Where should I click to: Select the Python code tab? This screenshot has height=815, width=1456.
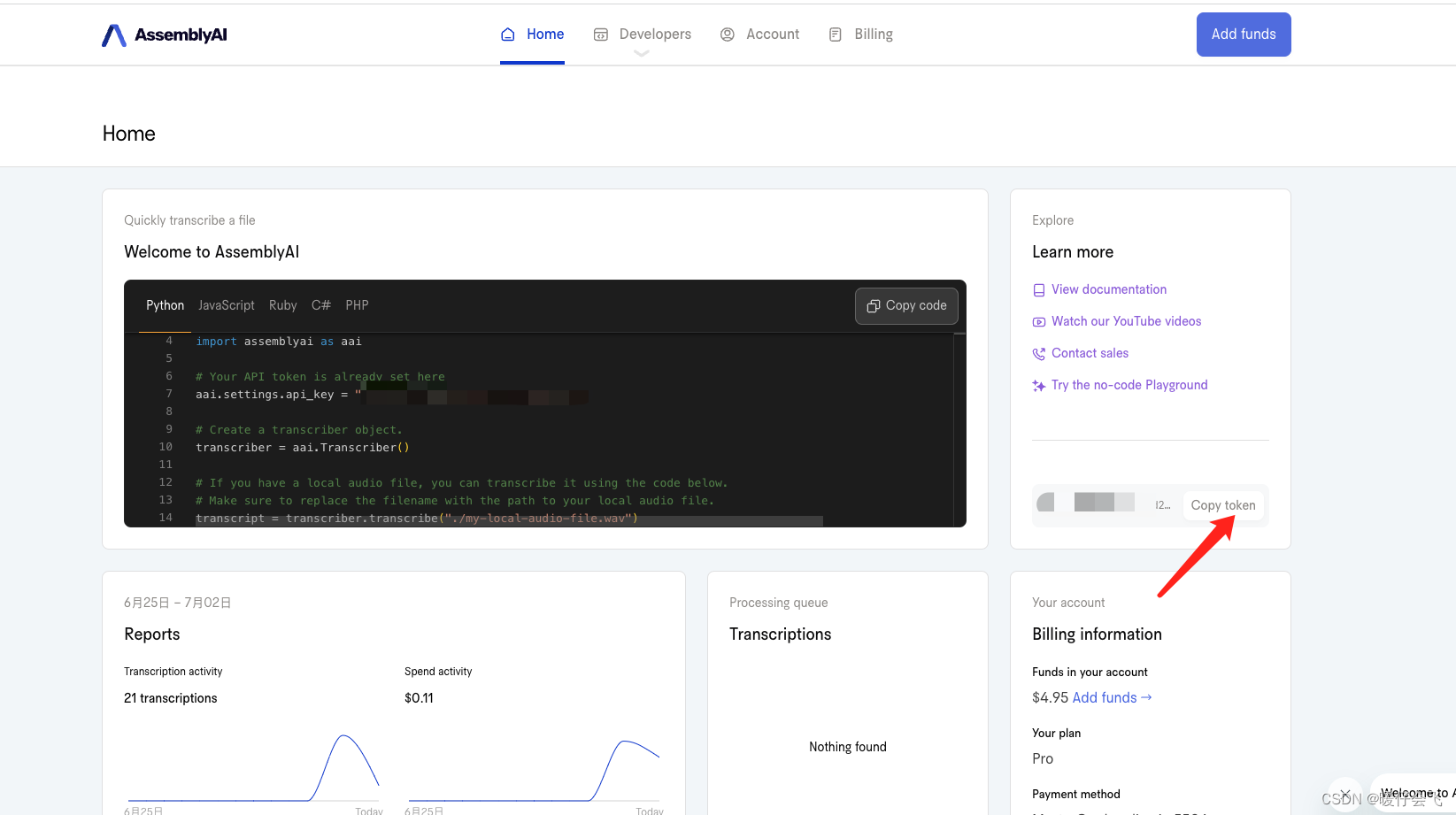(166, 305)
